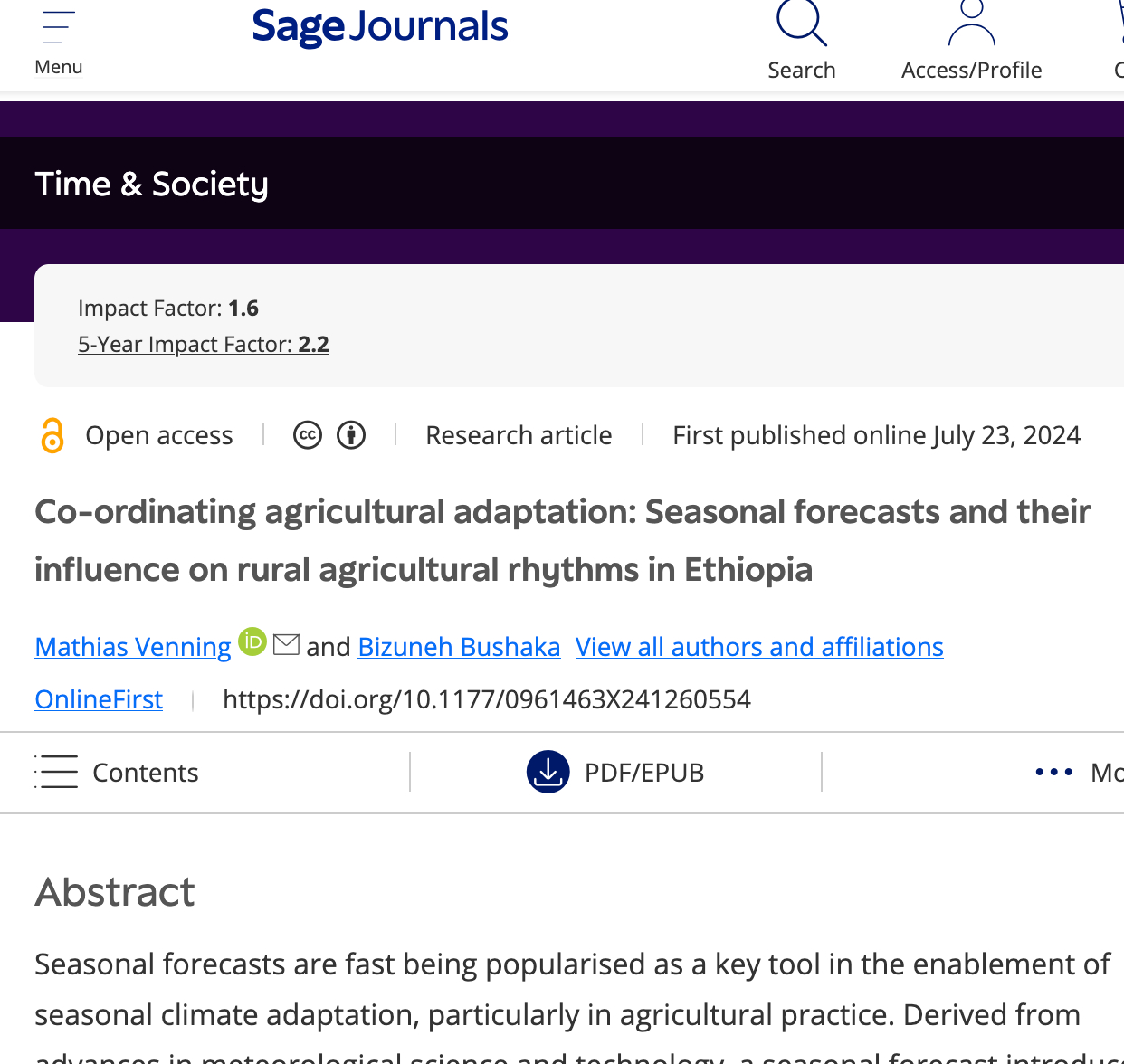
Task: Open the Time & Society journal page
Action: click(152, 184)
